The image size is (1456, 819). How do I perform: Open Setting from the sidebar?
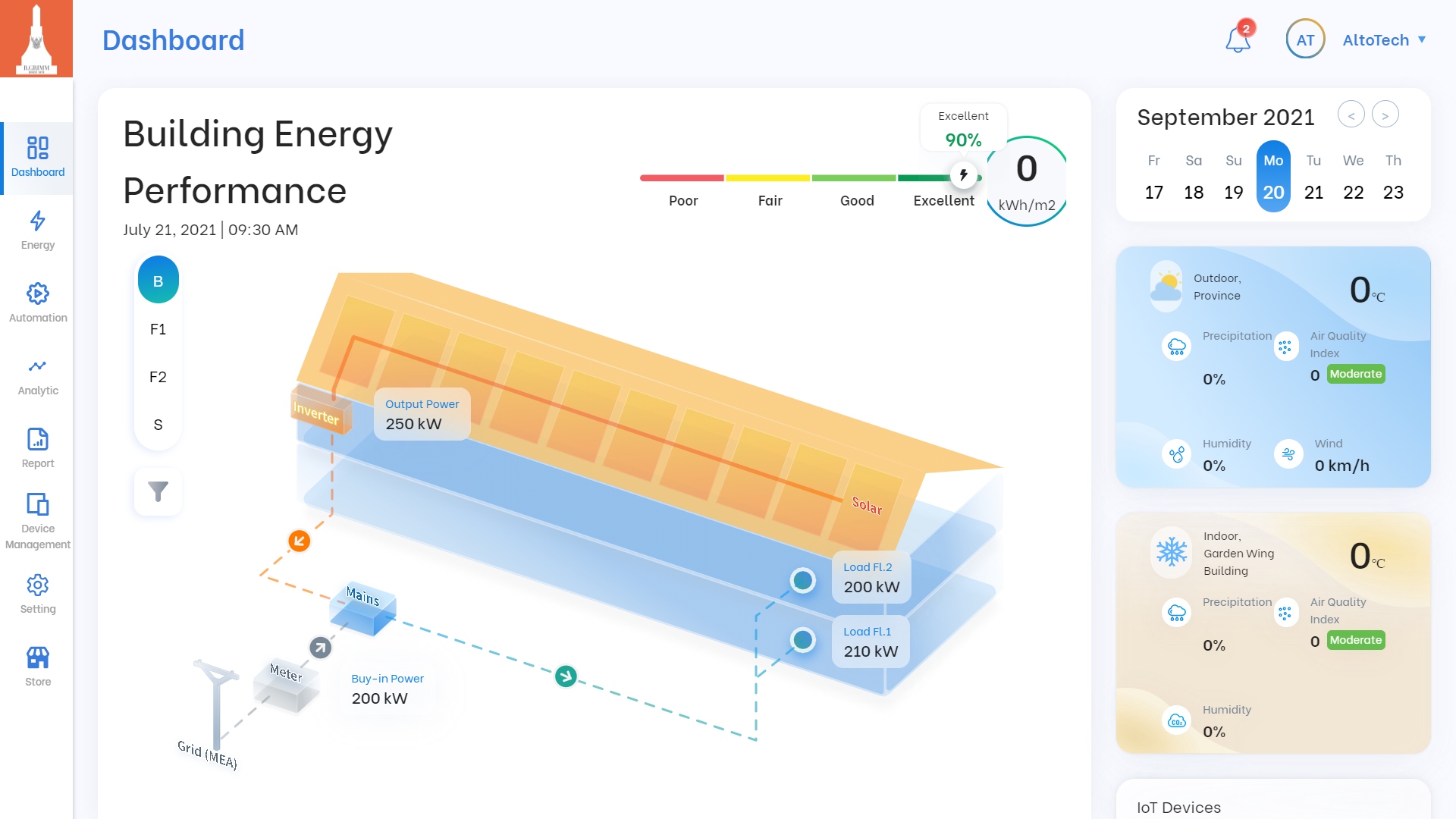(x=38, y=595)
